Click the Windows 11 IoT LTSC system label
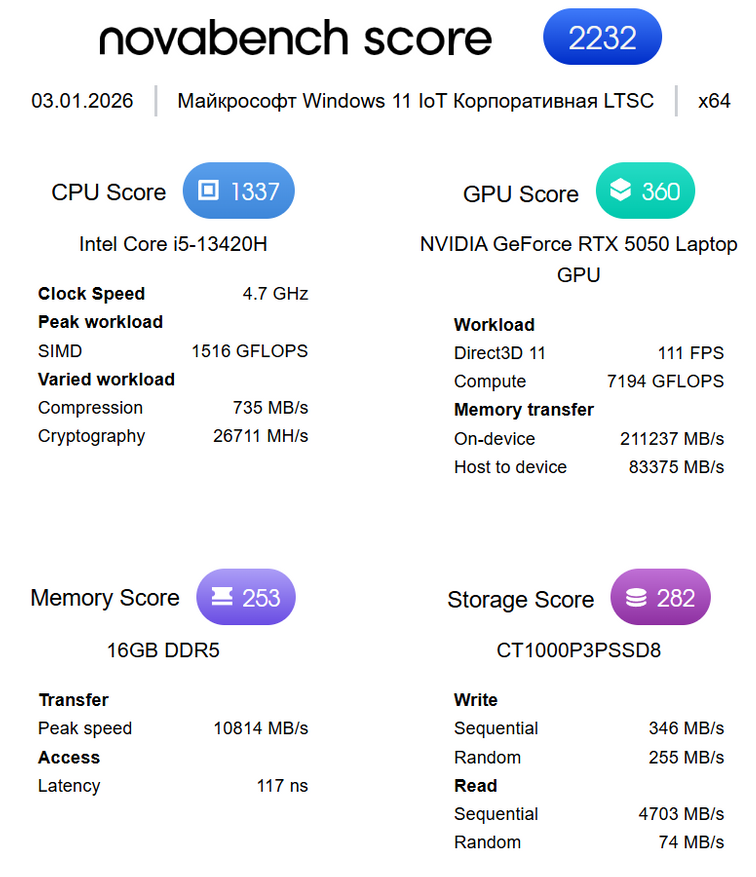 click(x=415, y=101)
